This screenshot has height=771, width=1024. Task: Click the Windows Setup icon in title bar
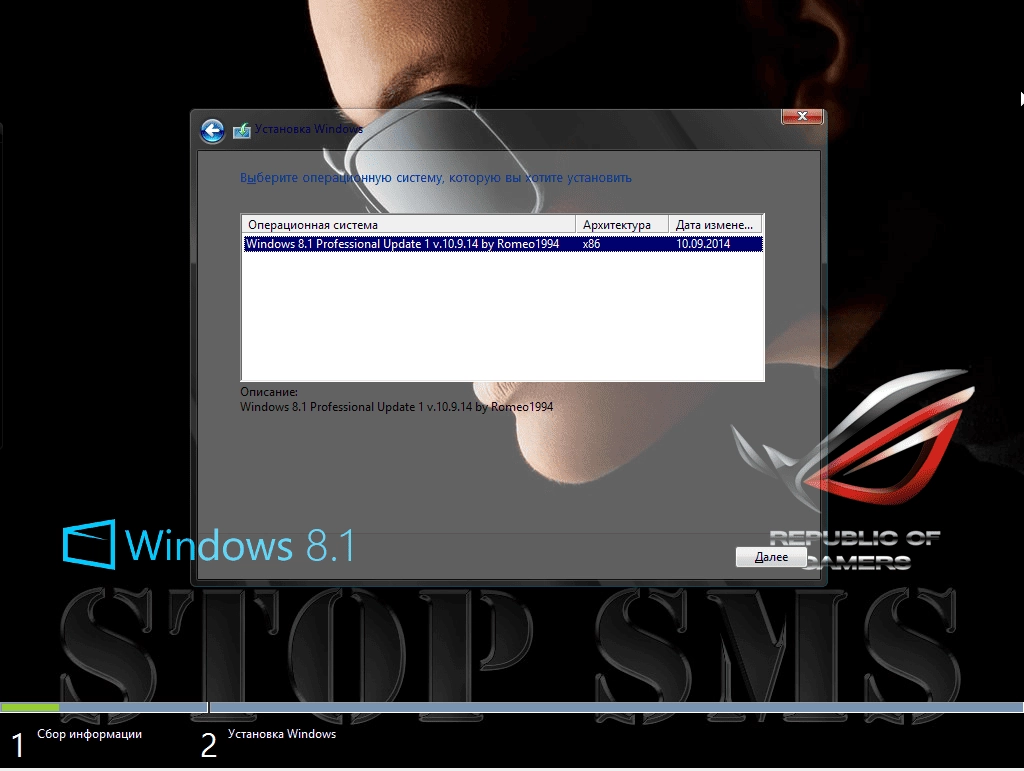(x=242, y=131)
